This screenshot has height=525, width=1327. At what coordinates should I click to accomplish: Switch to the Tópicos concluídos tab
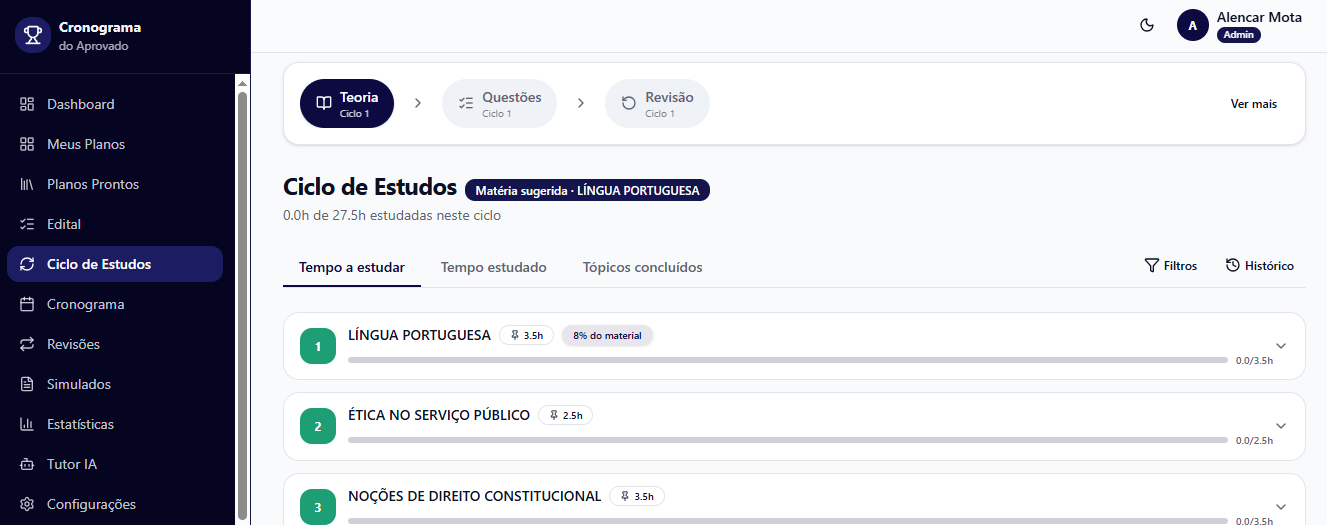(x=643, y=267)
